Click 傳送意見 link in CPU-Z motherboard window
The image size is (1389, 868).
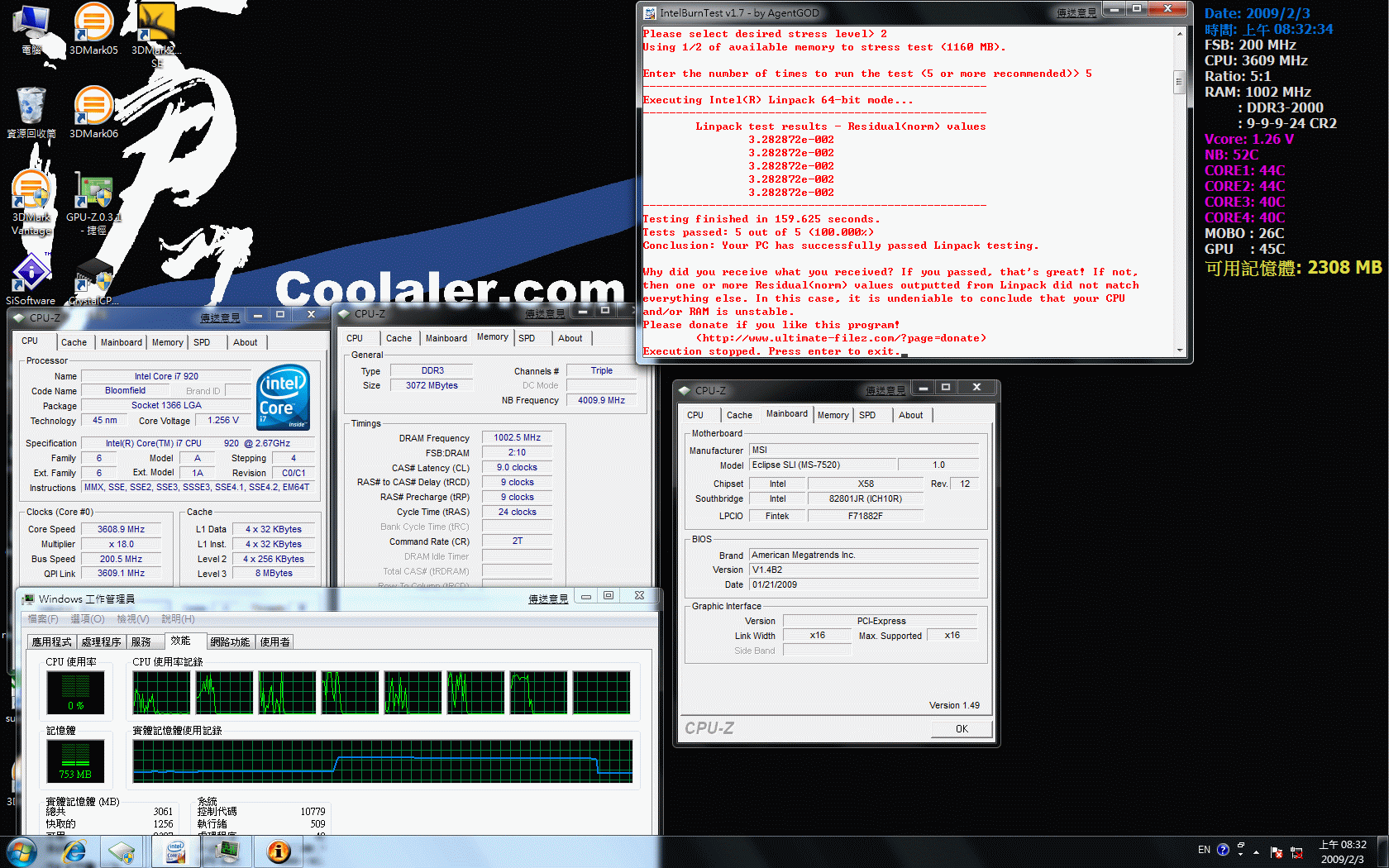(x=885, y=390)
